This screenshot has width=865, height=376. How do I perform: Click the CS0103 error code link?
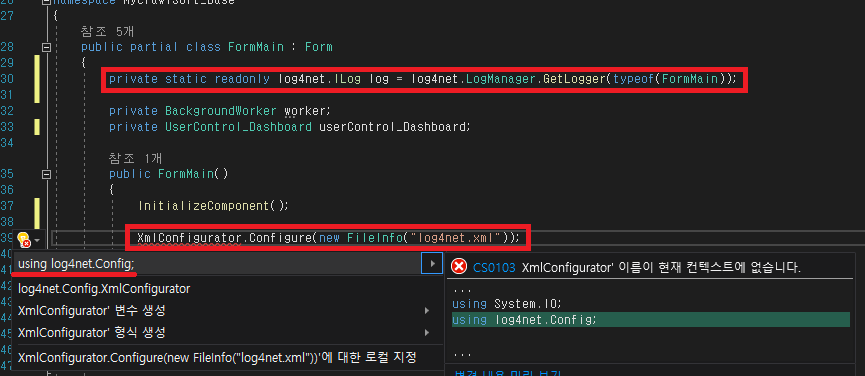click(494, 268)
